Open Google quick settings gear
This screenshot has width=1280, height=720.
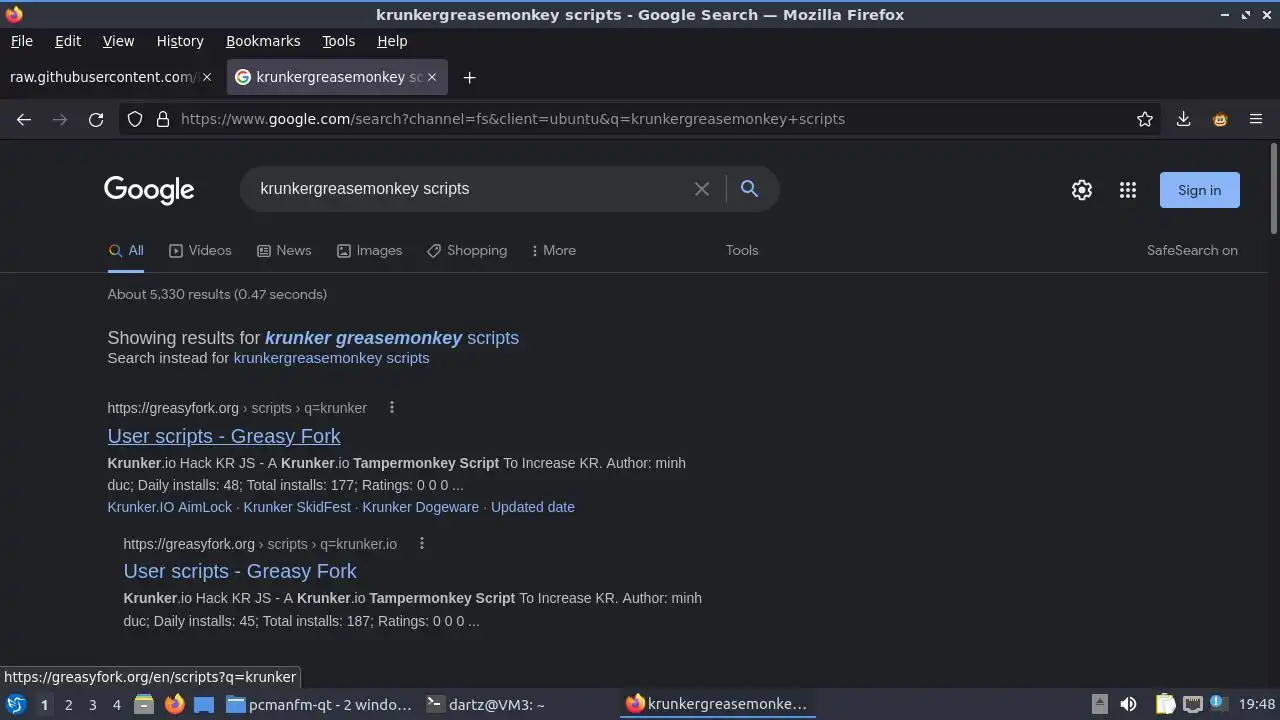[1082, 190]
